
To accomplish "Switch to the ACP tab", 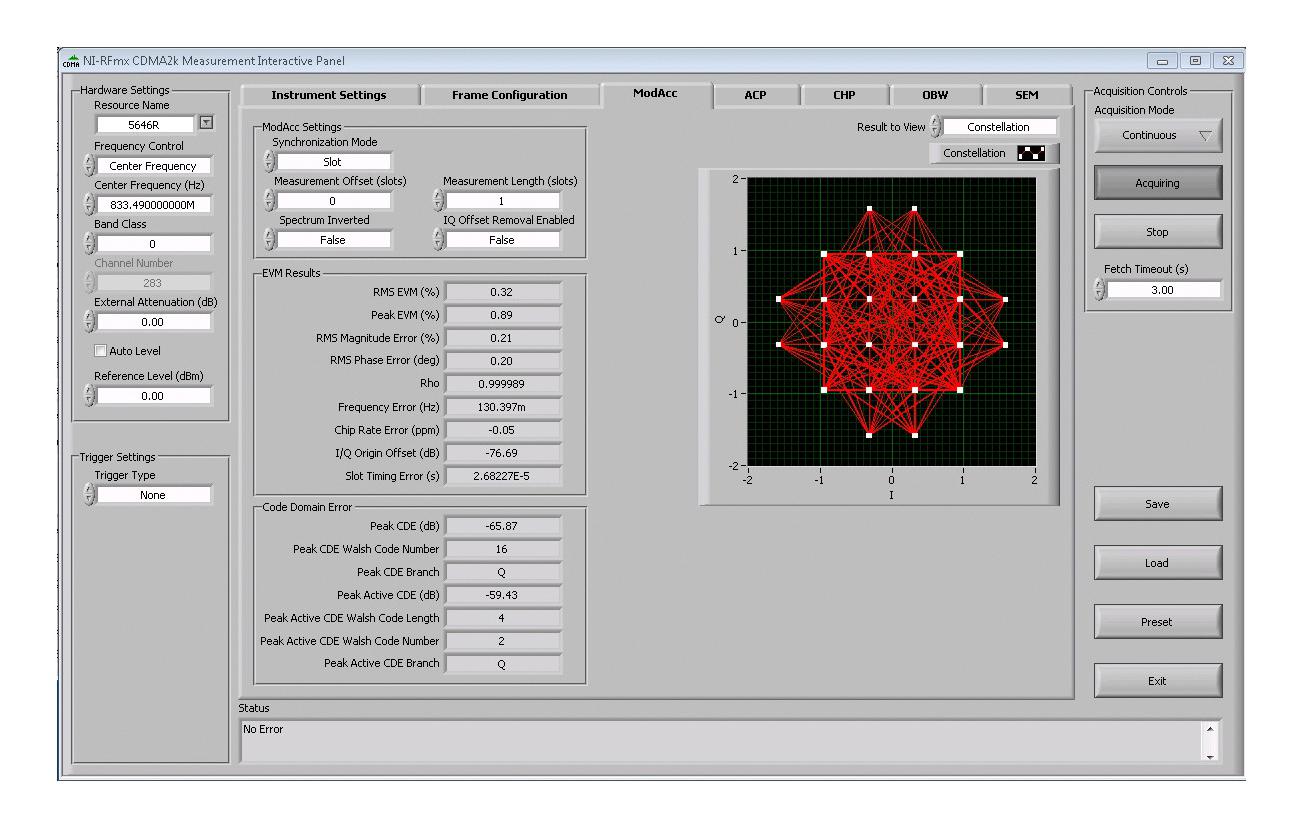I will 755,95.
